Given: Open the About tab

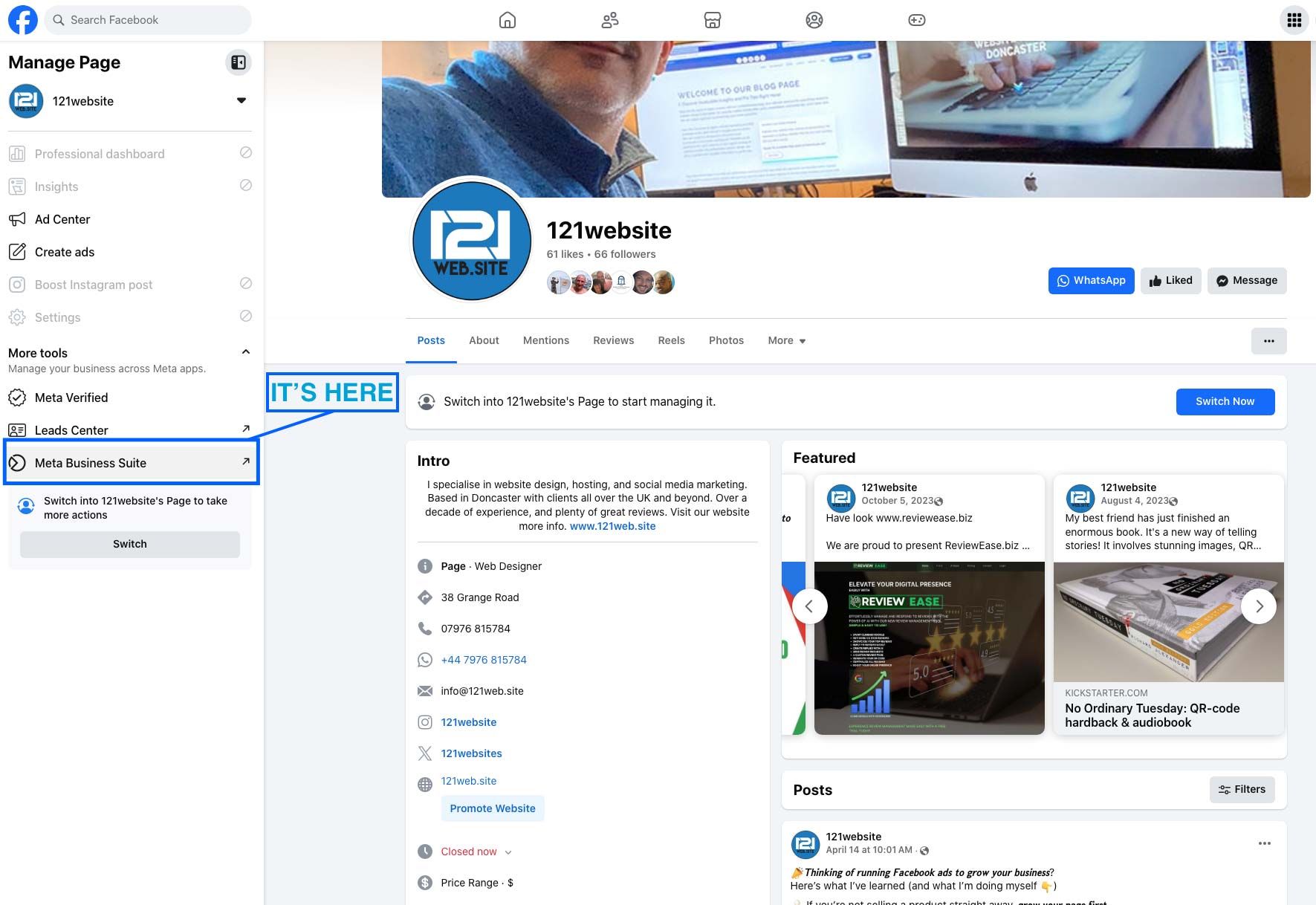Looking at the screenshot, I should pyautogui.click(x=484, y=340).
